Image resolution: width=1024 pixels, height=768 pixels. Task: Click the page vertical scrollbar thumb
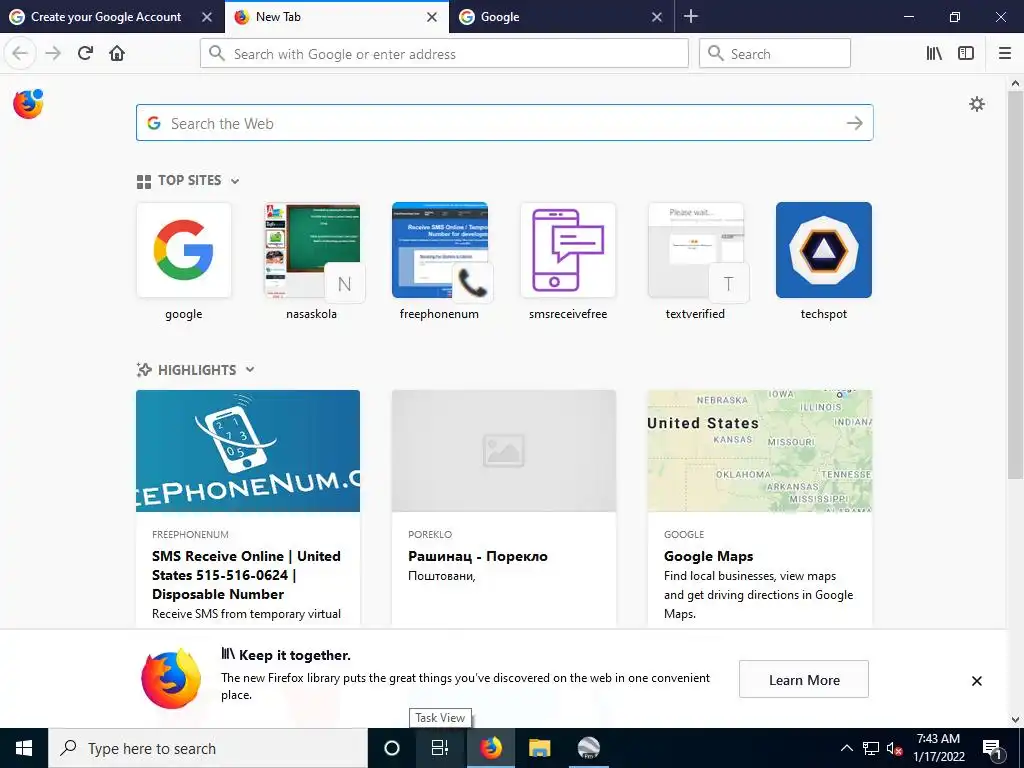1015,284
